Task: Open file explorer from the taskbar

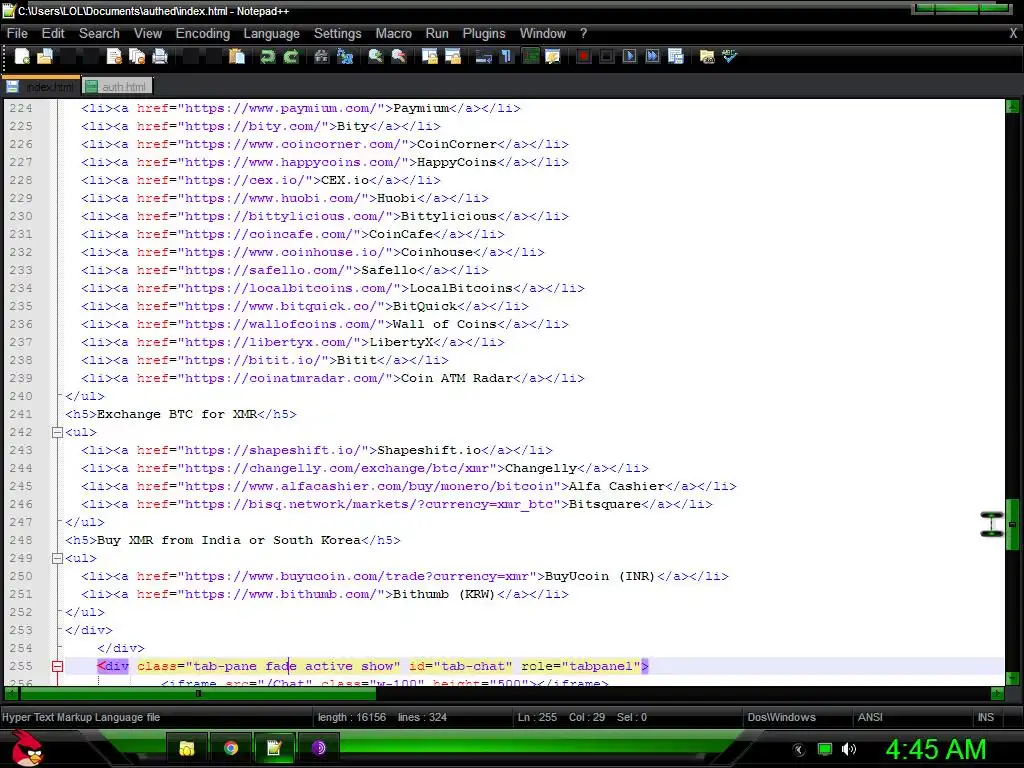Action: tap(187, 748)
